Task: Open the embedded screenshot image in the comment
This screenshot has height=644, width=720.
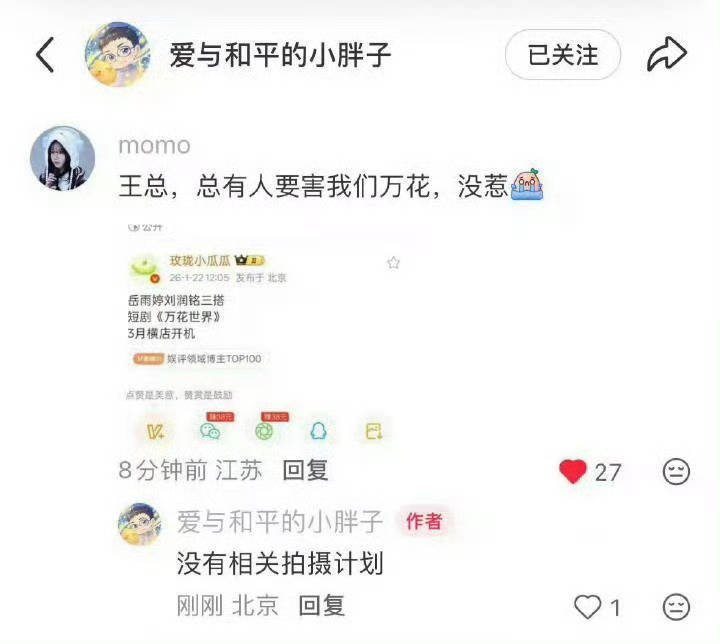Action: point(262,333)
